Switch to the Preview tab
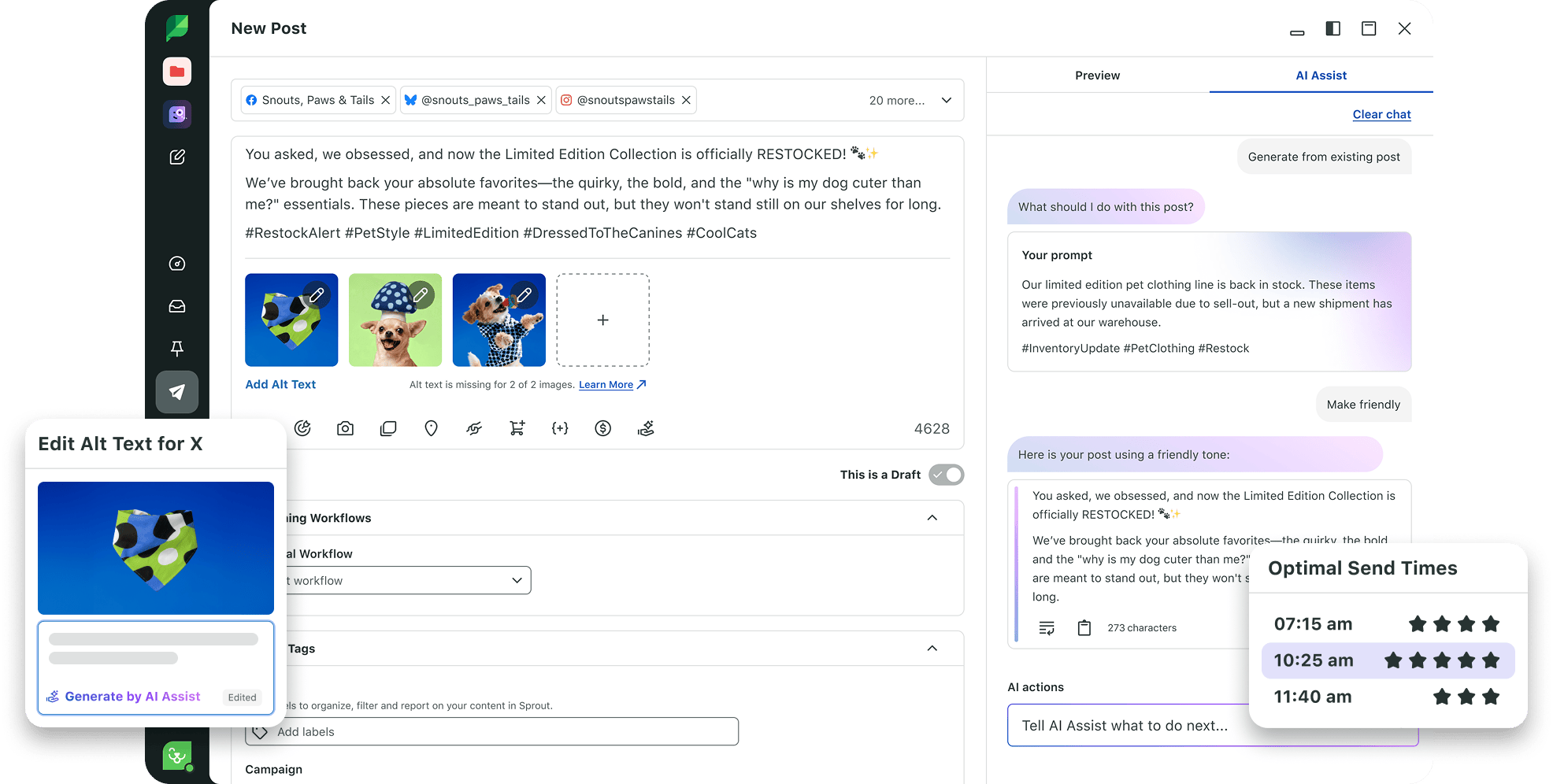This screenshot has width=1553, height=784. tap(1098, 76)
